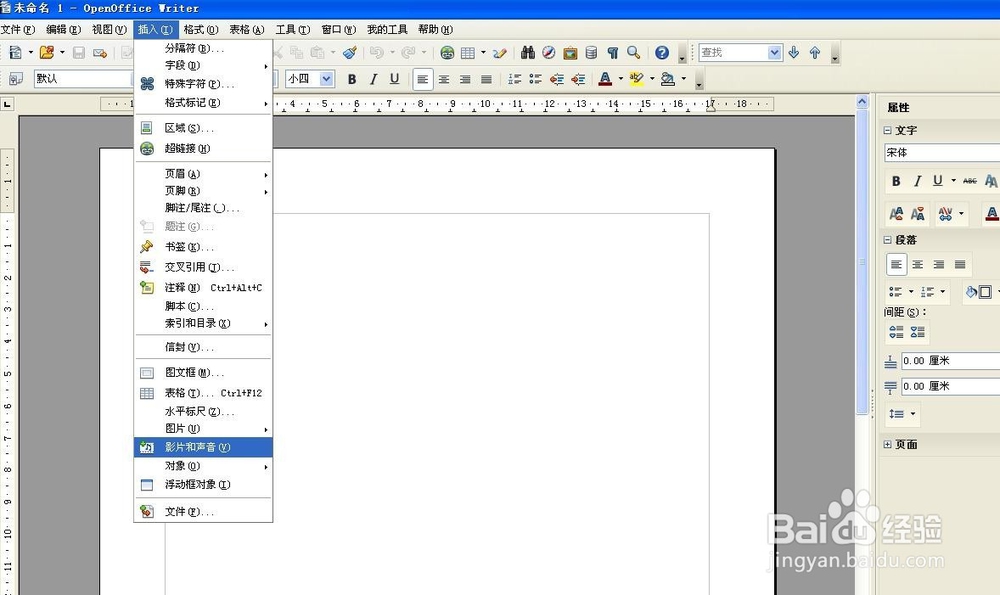Choose 超链接 from Insert menu
The height and width of the screenshot is (595, 1000).
tap(203, 148)
